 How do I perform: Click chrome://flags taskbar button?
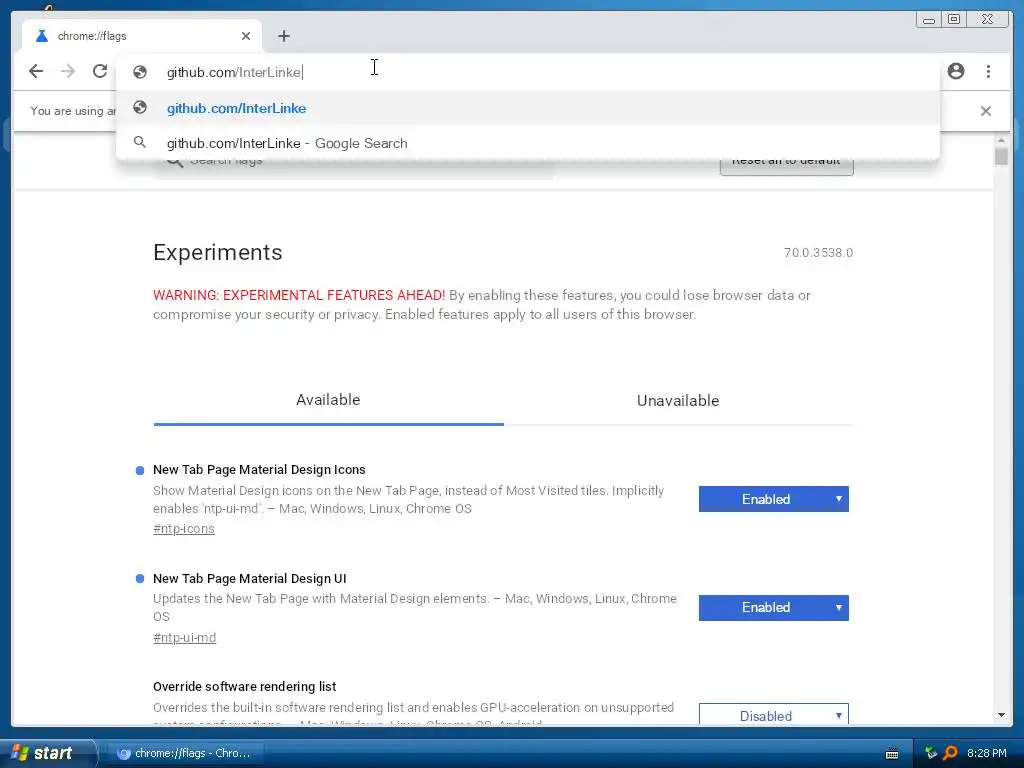tap(185, 753)
